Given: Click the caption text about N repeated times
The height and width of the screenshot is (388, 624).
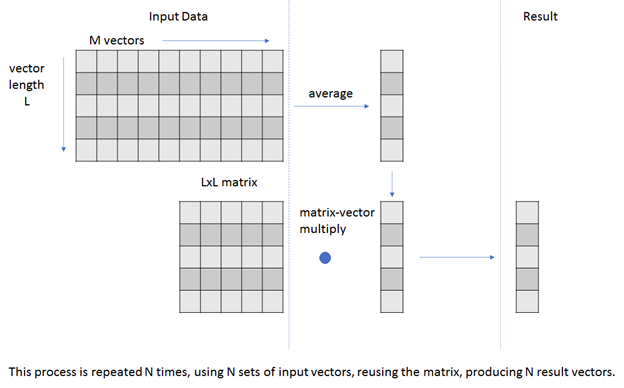Looking at the screenshot, I should coord(312,372).
